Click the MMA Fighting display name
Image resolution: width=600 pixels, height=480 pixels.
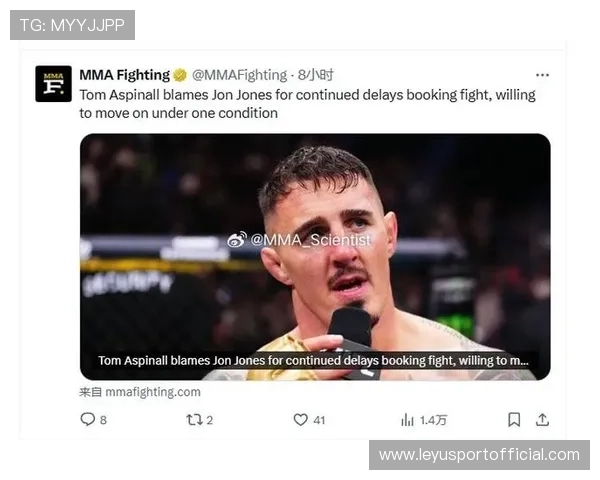point(124,75)
